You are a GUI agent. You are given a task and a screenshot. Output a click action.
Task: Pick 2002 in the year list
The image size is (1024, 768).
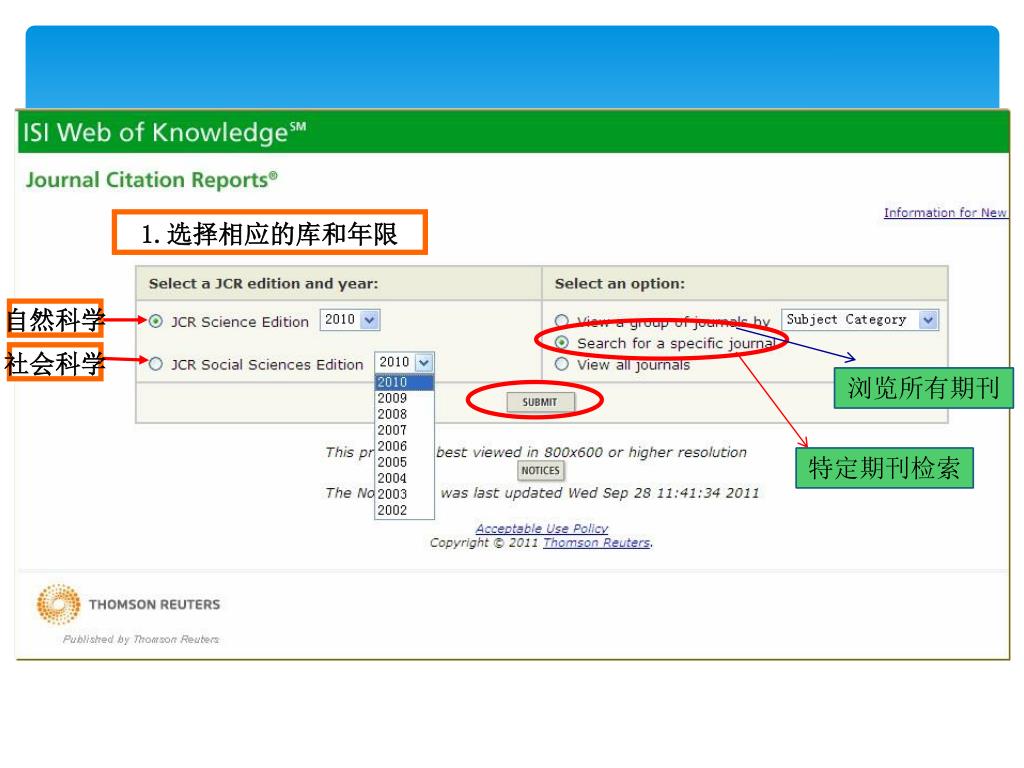click(x=404, y=510)
